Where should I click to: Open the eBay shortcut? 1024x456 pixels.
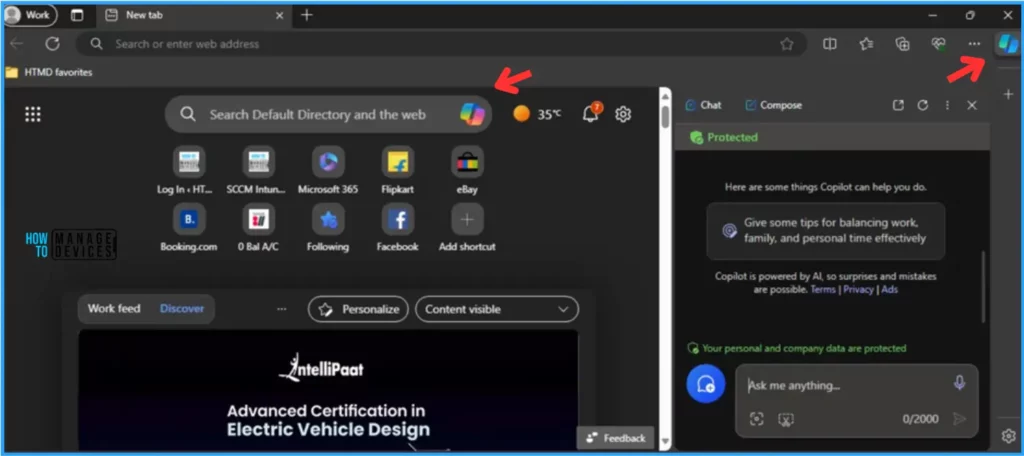467,171
